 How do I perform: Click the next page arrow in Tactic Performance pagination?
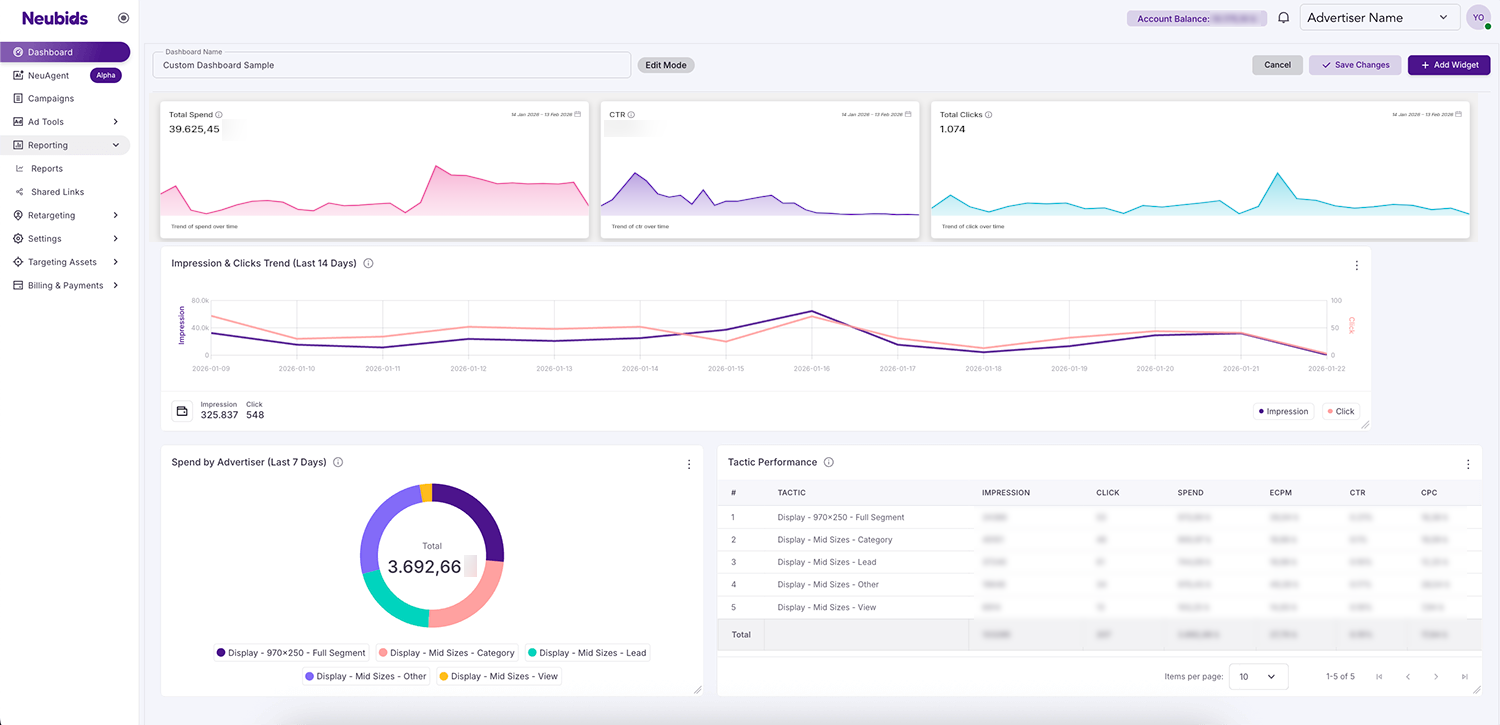1436,676
